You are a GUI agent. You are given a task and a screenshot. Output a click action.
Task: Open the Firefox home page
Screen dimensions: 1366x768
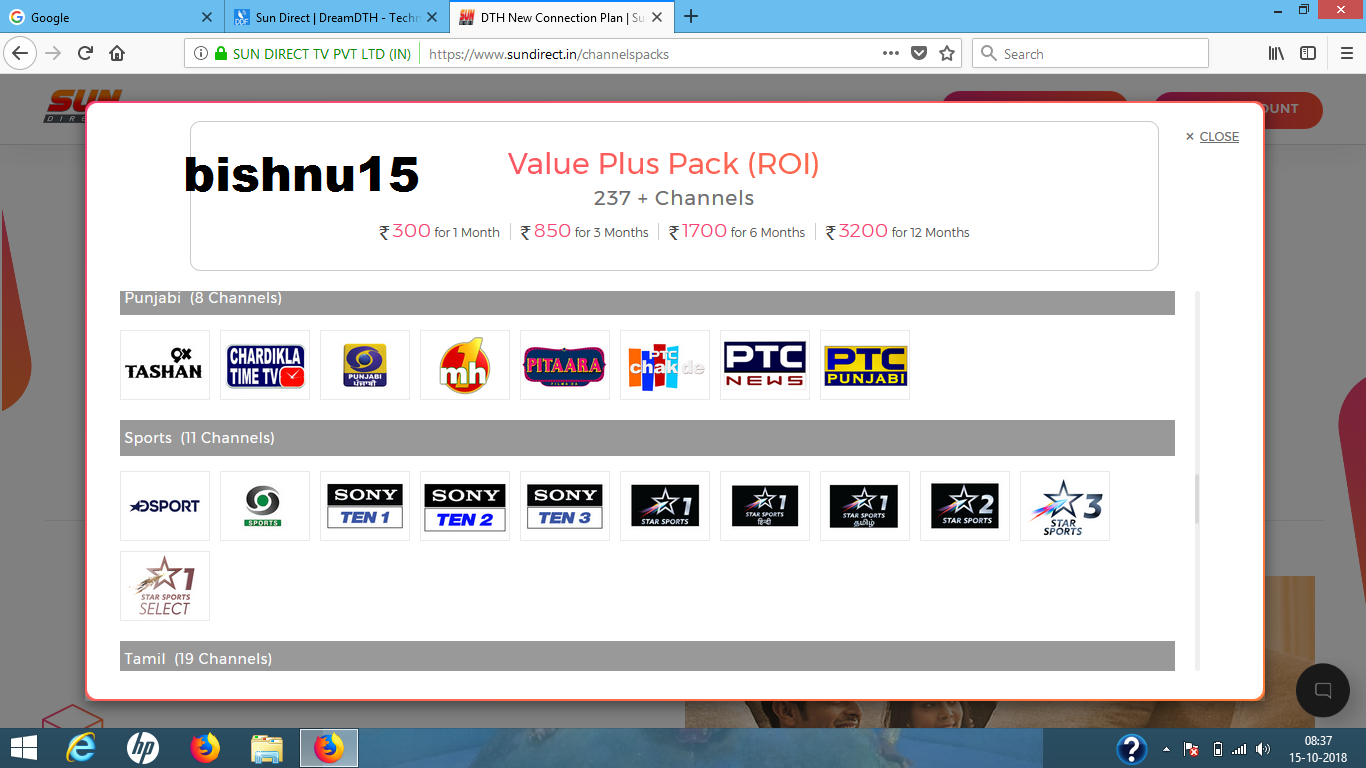(117, 54)
